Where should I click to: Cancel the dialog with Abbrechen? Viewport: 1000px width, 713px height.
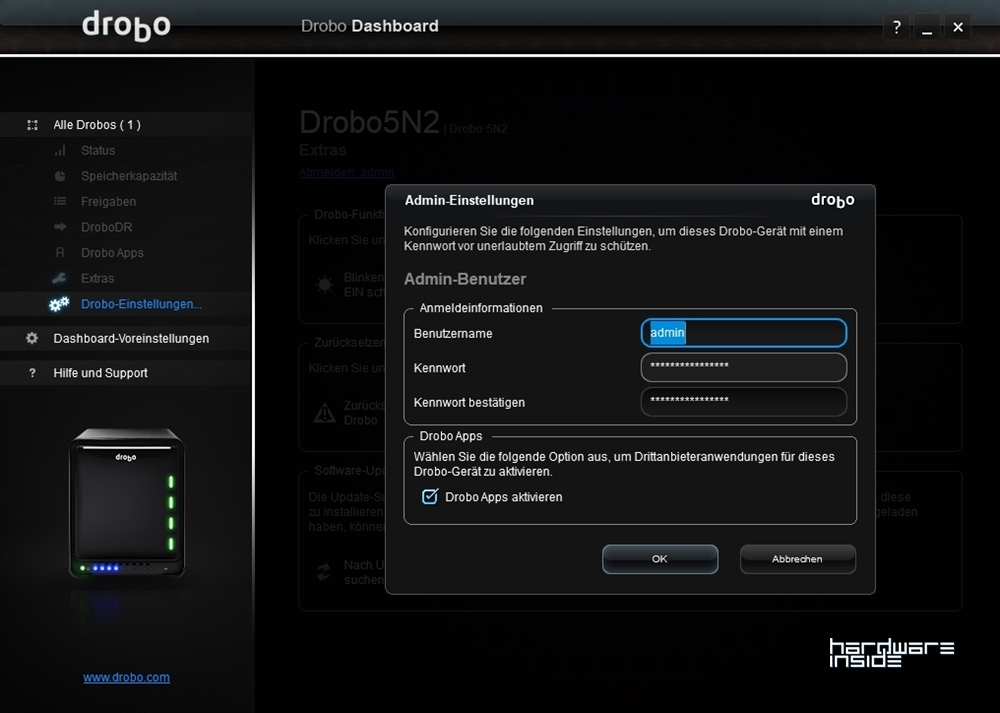coord(797,559)
